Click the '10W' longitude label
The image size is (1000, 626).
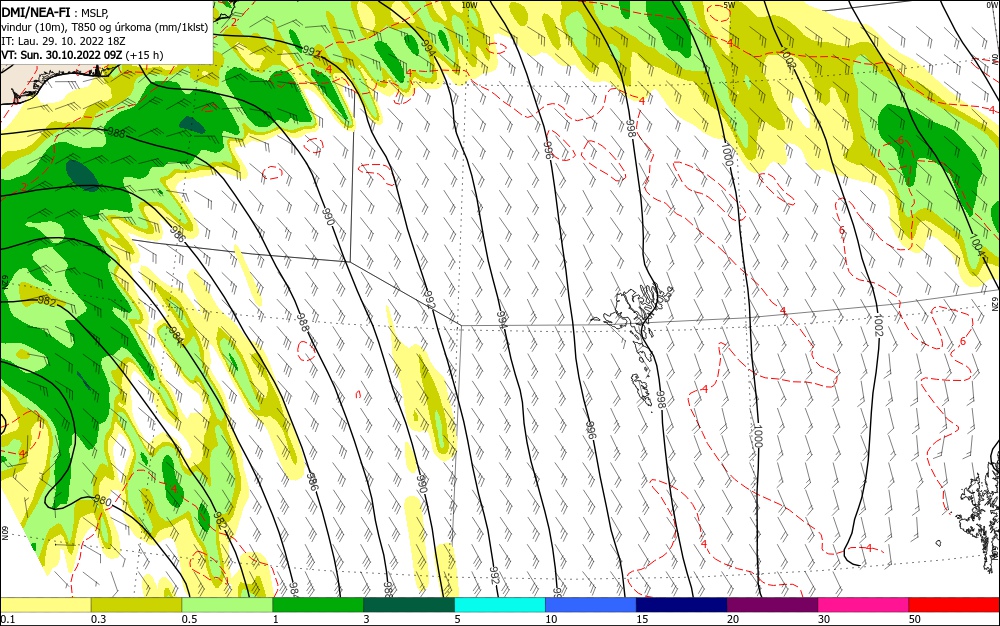(469, 5)
